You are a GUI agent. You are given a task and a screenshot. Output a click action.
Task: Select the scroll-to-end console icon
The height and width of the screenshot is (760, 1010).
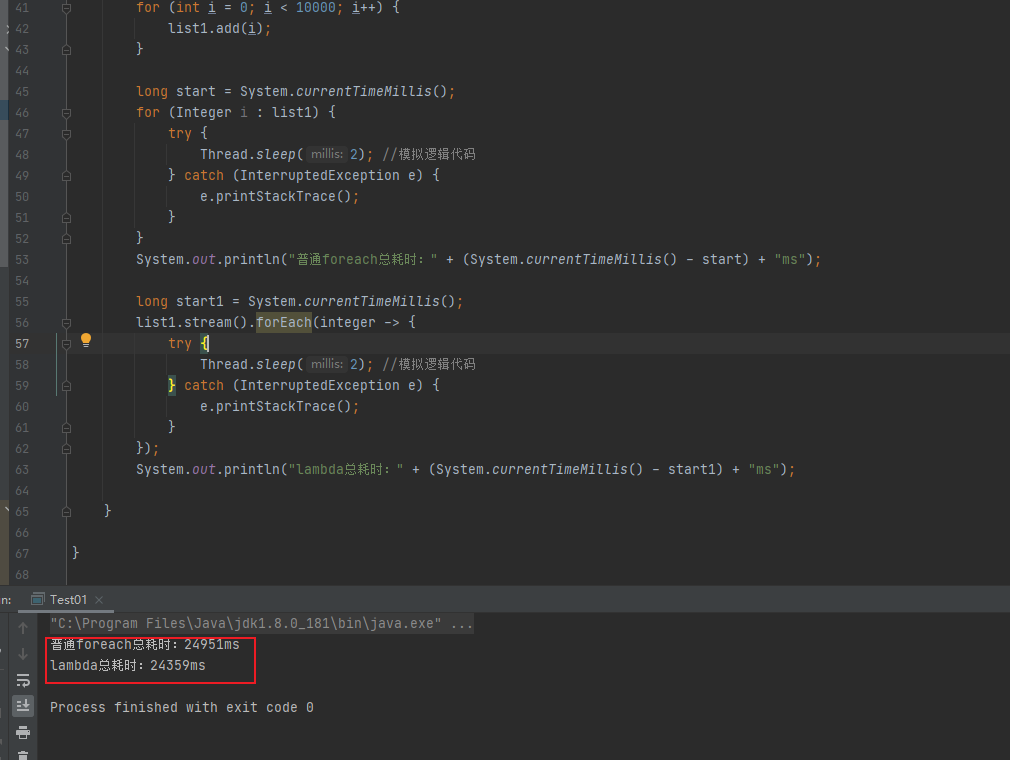22,705
